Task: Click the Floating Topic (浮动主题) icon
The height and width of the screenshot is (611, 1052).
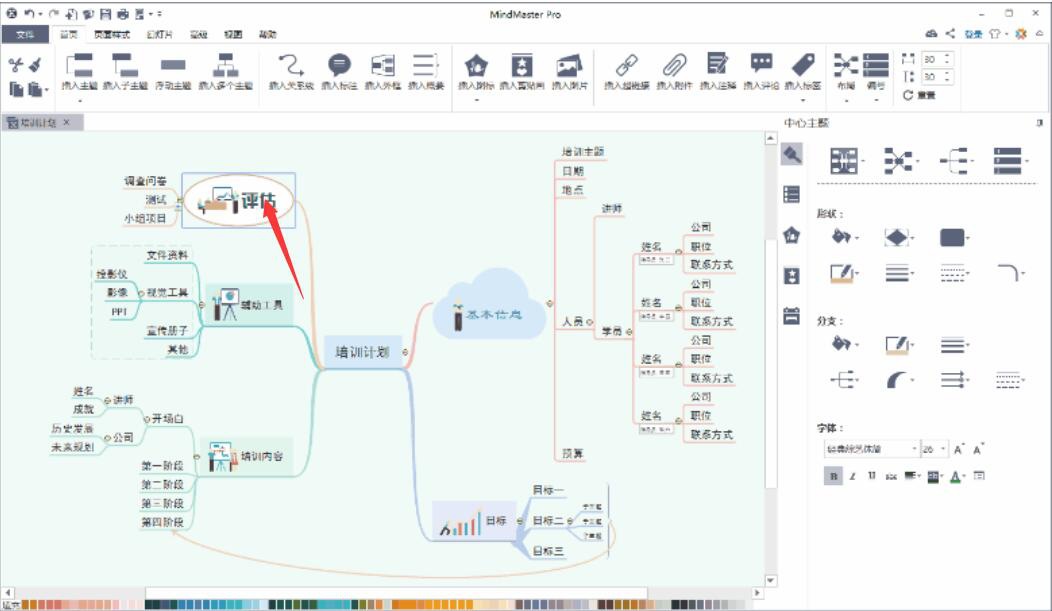Action: pyautogui.click(x=173, y=65)
